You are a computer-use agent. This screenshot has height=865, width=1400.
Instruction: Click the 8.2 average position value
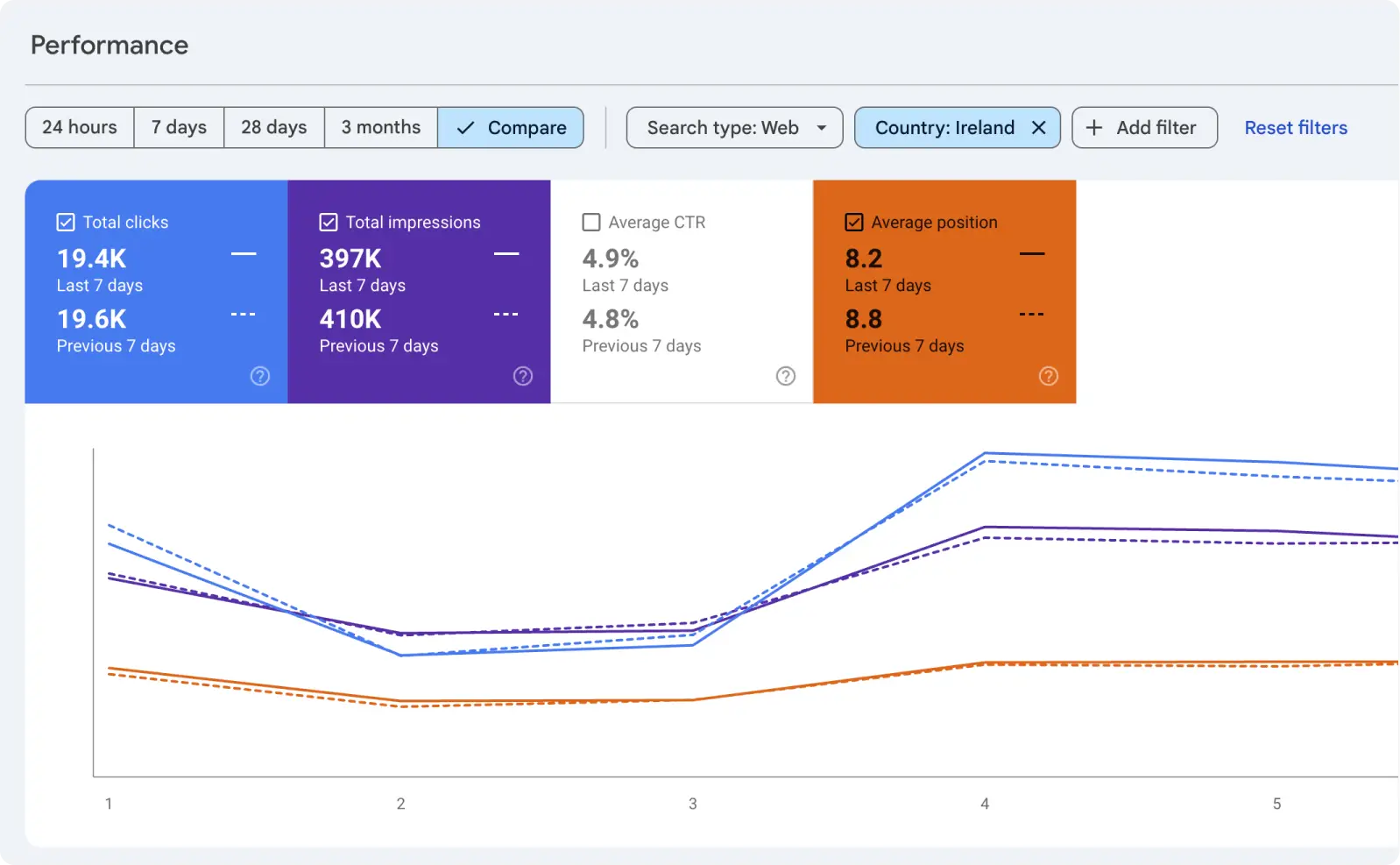[x=864, y=259]
